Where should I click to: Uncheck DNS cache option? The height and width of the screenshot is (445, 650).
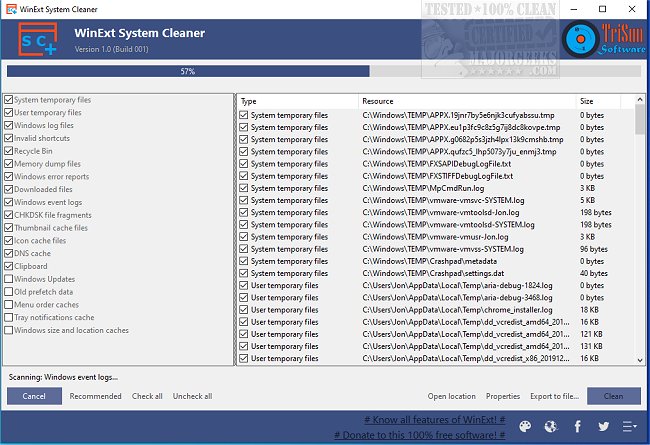[x=9, y=253]
